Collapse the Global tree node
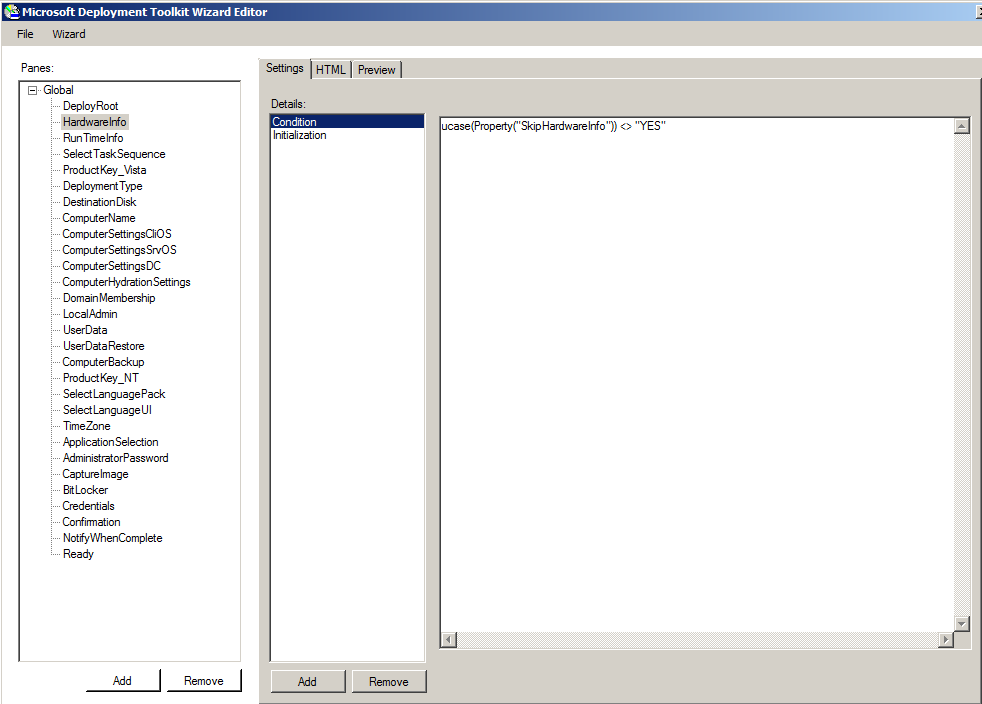This screenshot has width=982, height=704. coord(33,90)
